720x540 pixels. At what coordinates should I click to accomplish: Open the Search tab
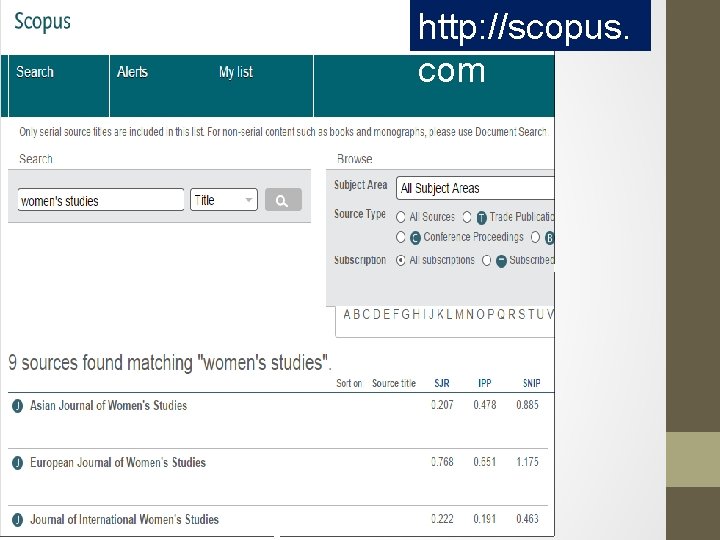click(35, 72)
